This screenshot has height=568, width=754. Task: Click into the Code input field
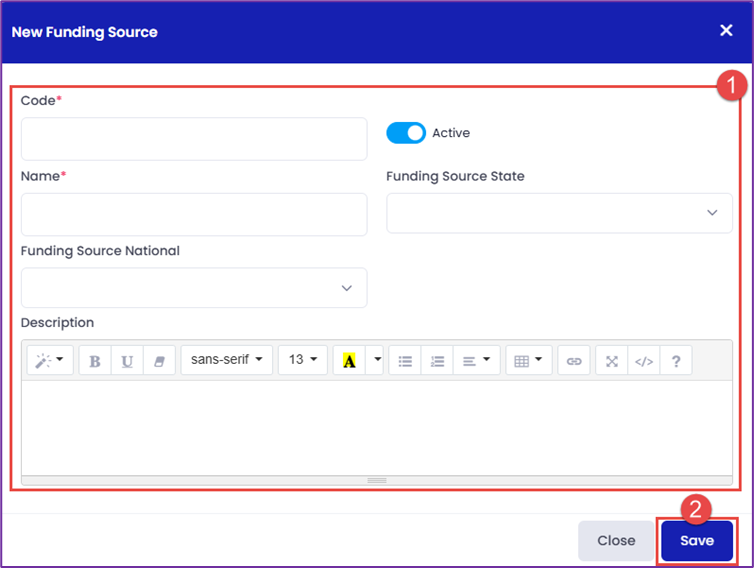click(194, 139)
